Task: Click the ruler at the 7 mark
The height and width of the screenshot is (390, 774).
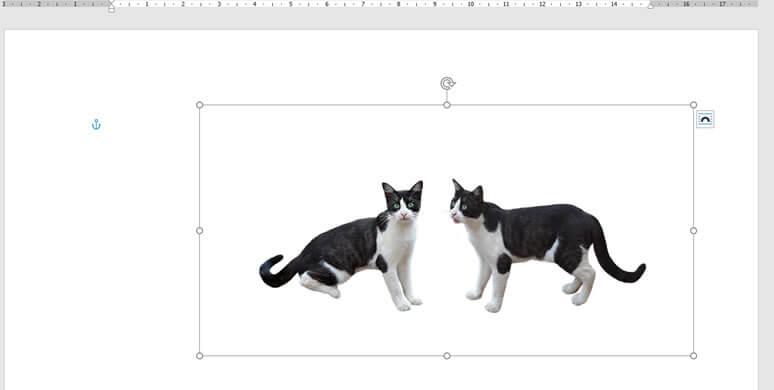Action: 362,4
